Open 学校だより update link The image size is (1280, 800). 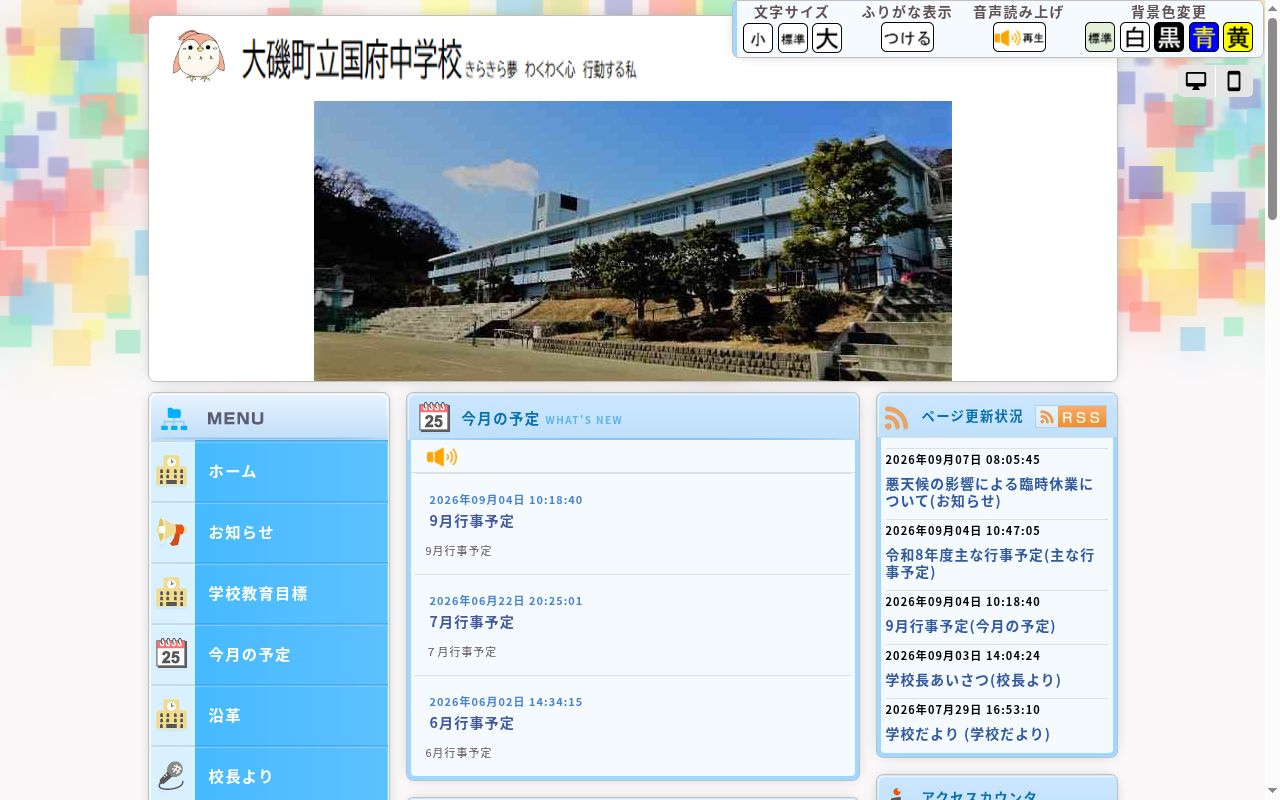click(x=968, y=734)
